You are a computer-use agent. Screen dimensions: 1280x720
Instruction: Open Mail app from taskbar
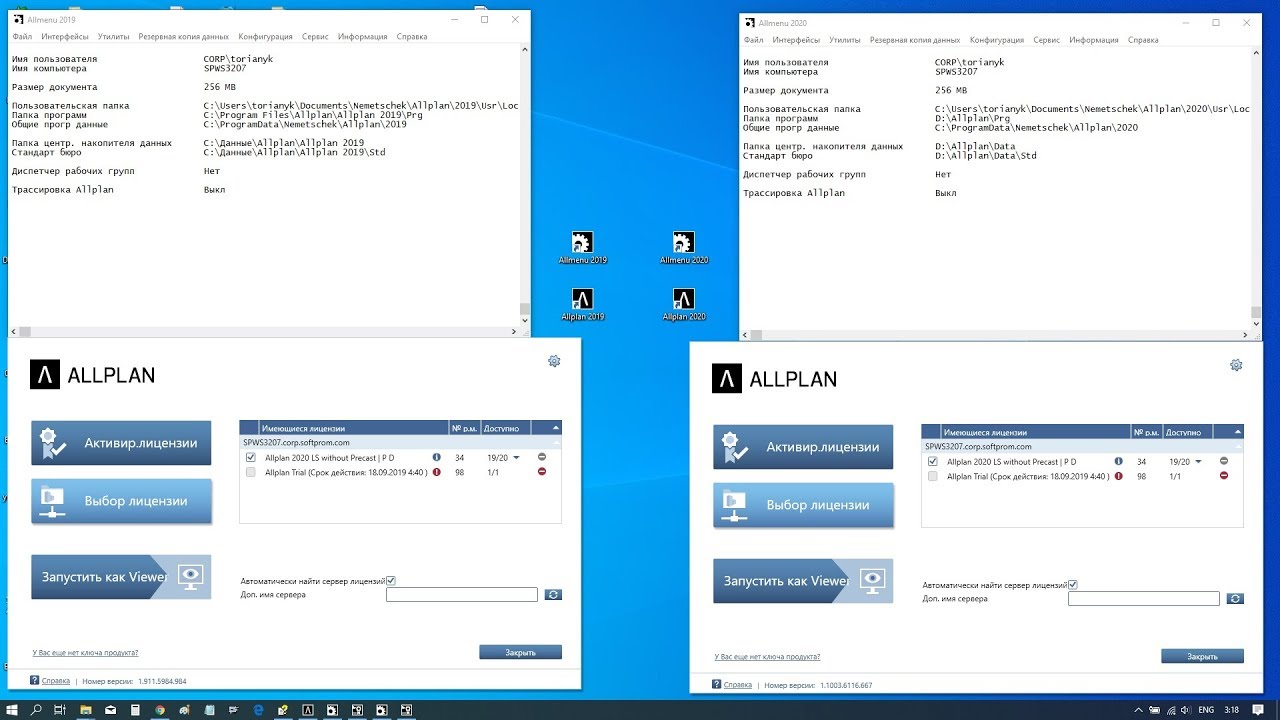click(110, 710)
